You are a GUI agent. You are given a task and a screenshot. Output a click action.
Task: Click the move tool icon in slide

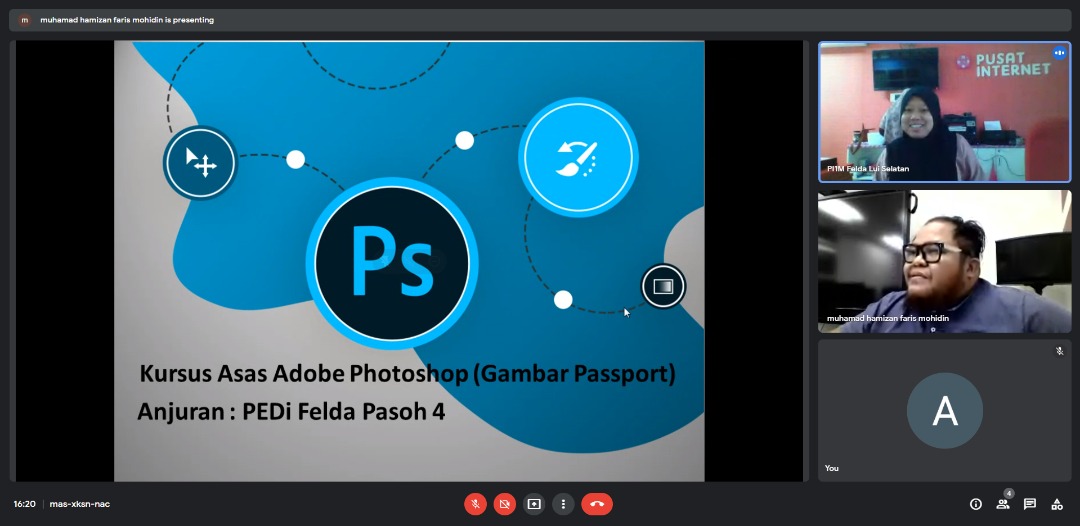(x=200, y=162)
